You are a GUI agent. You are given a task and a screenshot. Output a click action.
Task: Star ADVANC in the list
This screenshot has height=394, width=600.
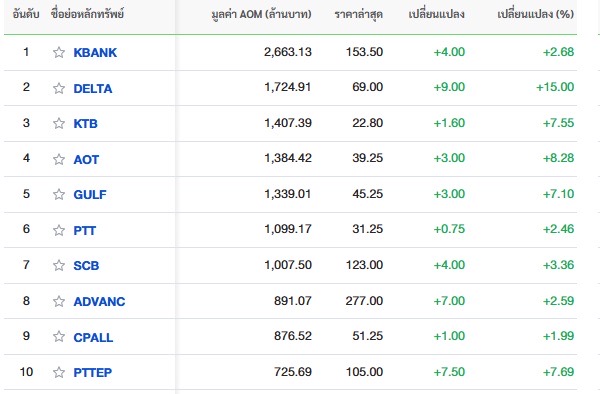[59, 301]
